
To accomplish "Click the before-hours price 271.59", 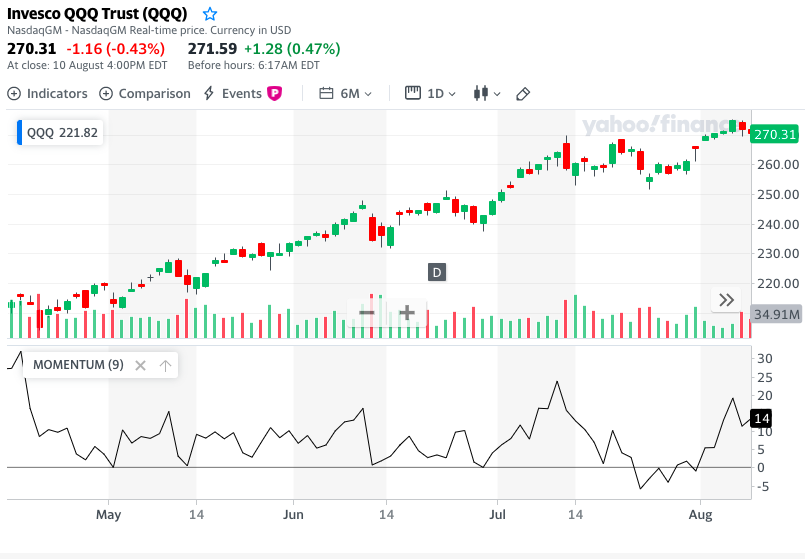I will (212, 49).
